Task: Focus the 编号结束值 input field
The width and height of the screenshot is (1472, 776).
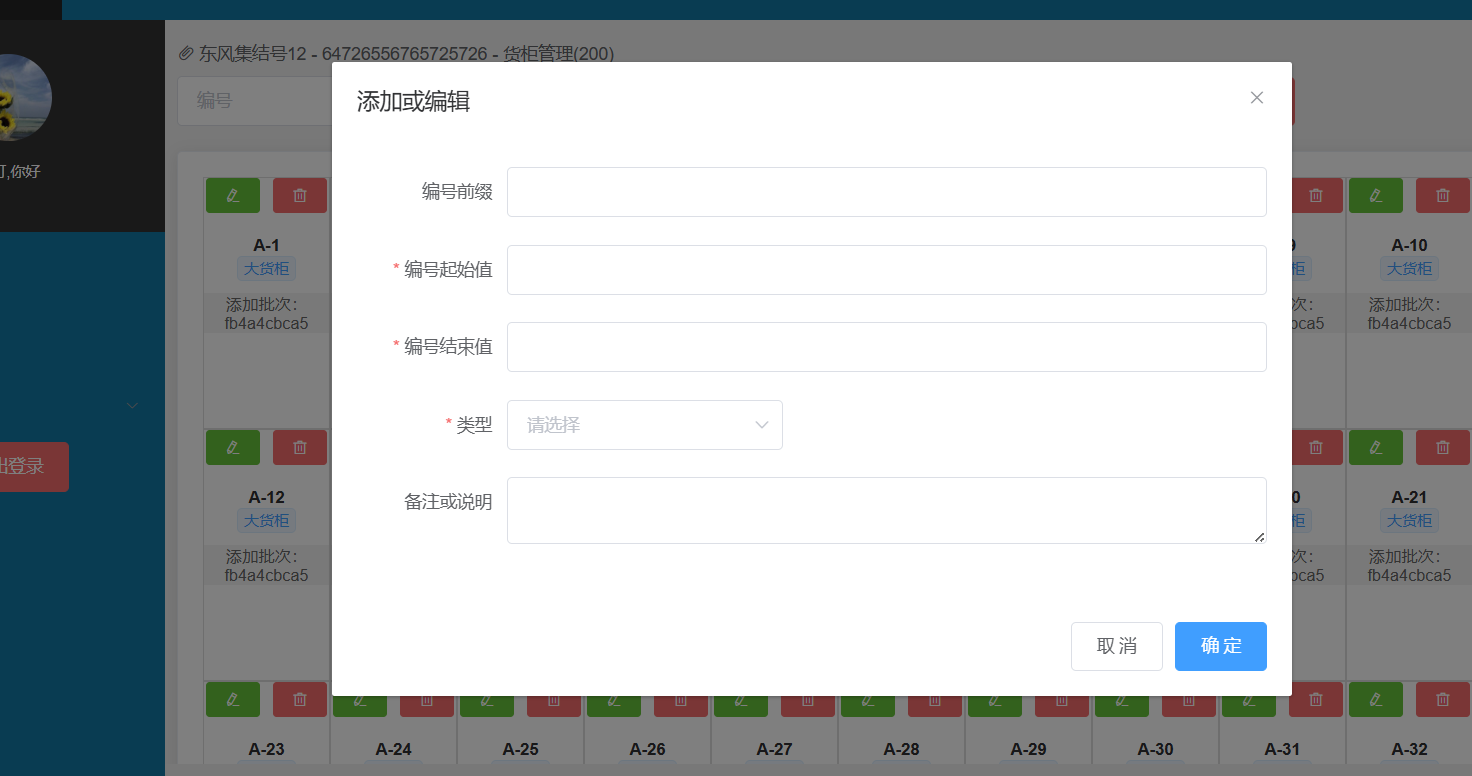Action: point(887,347)
